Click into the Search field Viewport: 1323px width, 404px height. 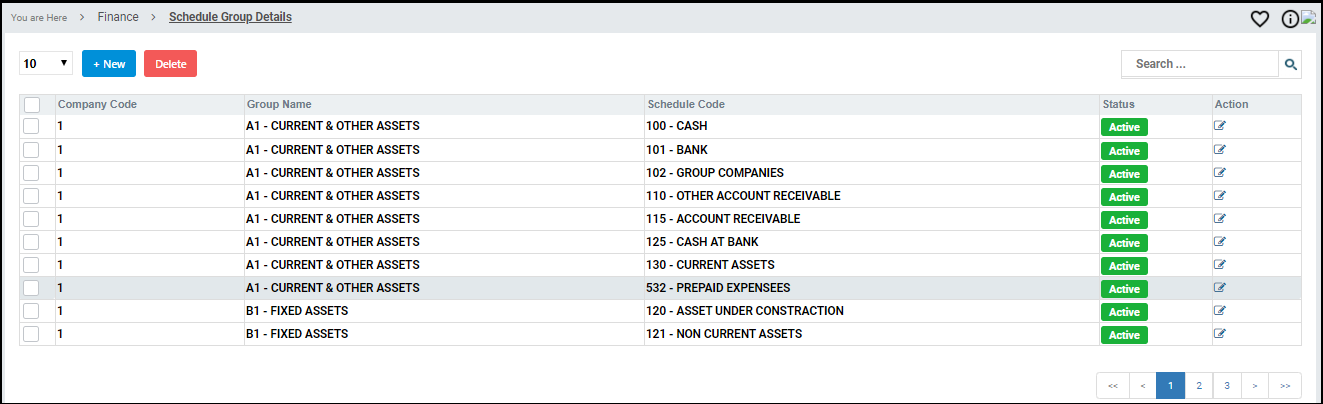point(1200,64)
